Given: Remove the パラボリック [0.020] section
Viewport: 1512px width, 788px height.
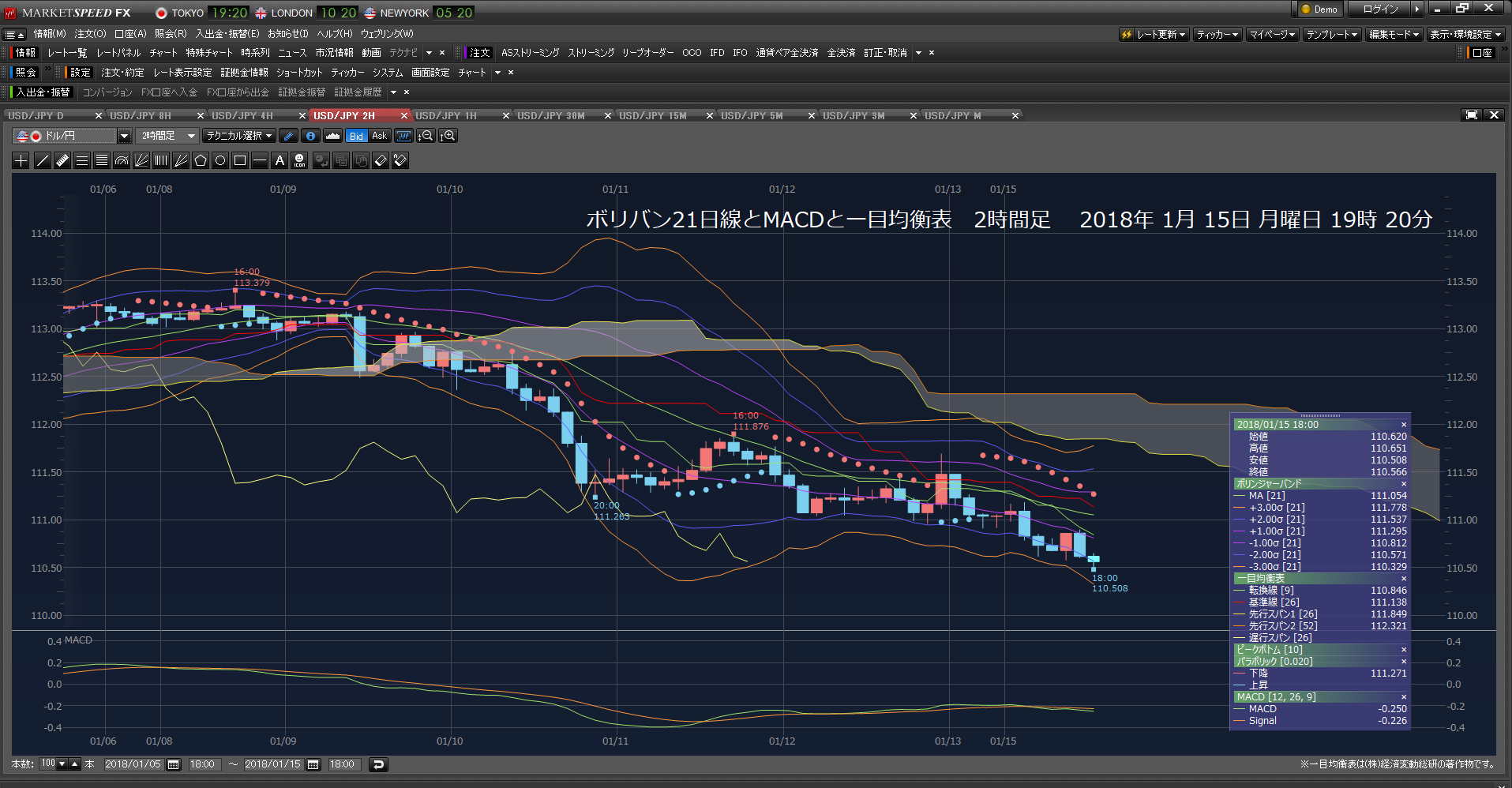Looking at the screenshot, I should 1404,662.
